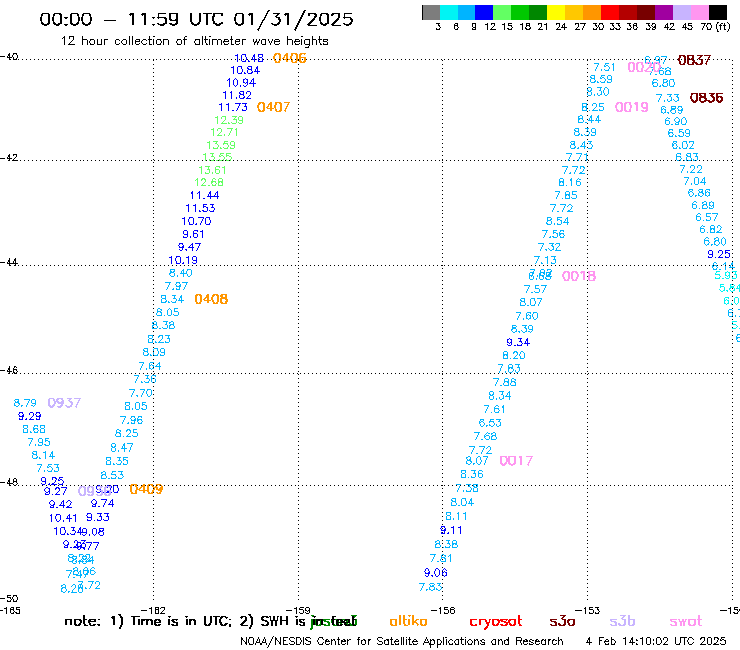Select the wave height value 9.06
Viewport: 740px width, 650px height.
coord(436,573)
